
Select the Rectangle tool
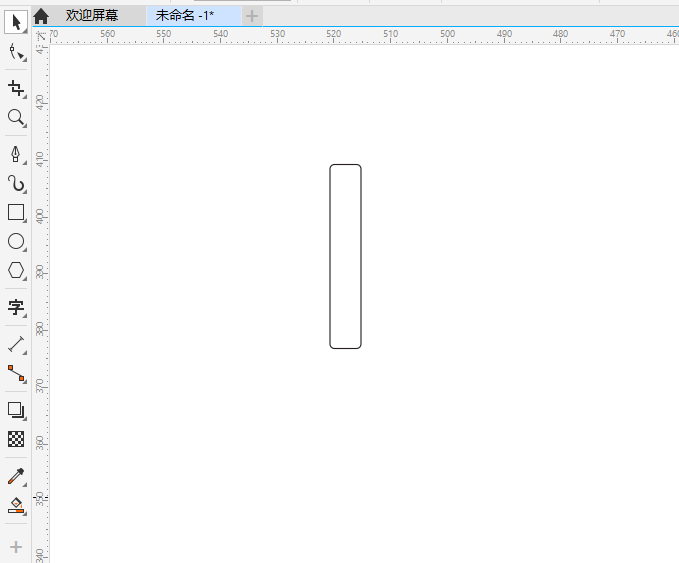click(16, 213)
